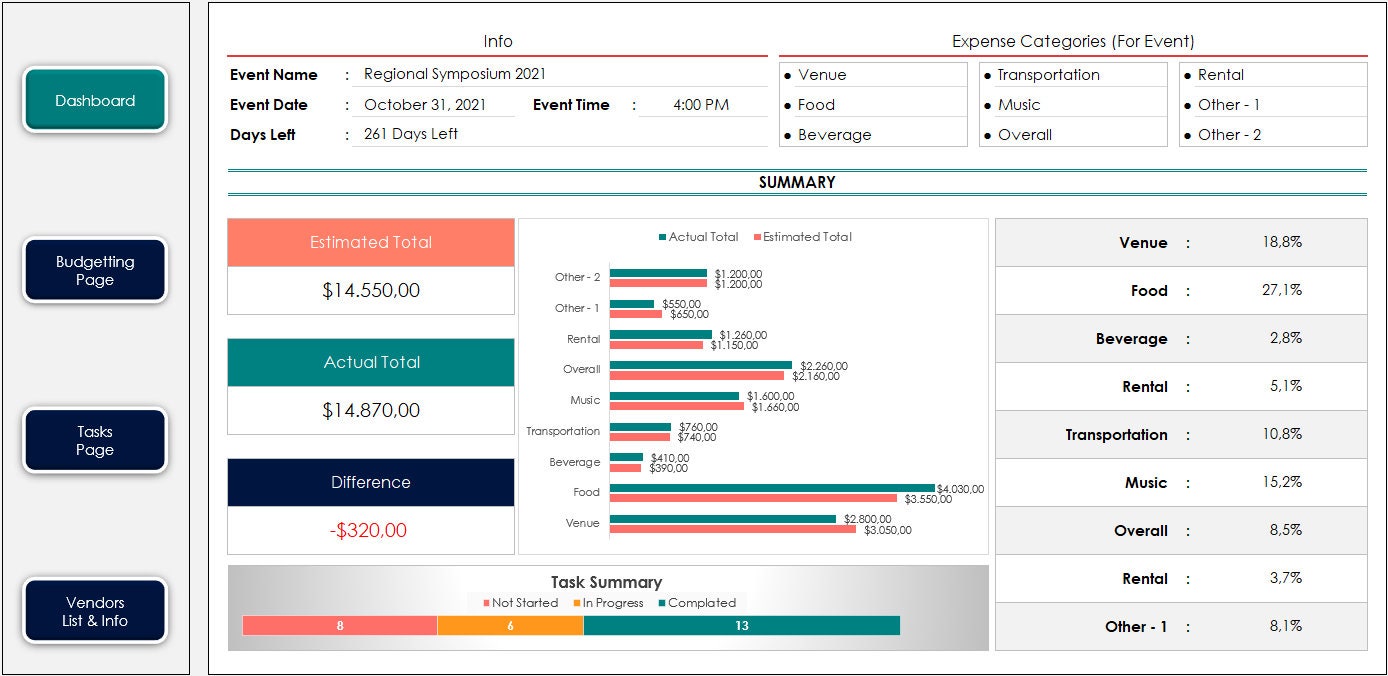
Task: Select the 'Other - 1' expense category cell
Action: [x=1273, y=105]
